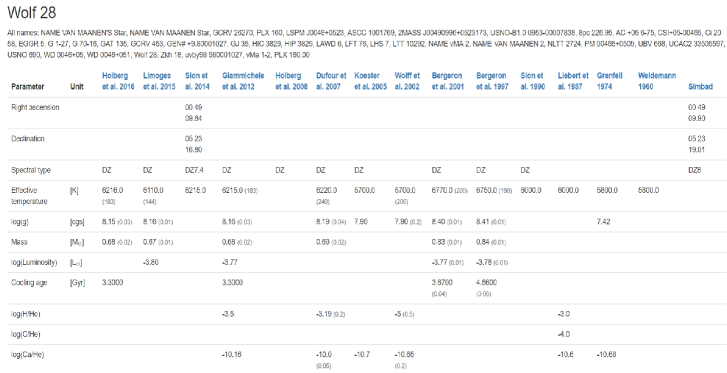727x373 pixels.
Task: Click the [cgs] unit cell
Action: (77, 222)
